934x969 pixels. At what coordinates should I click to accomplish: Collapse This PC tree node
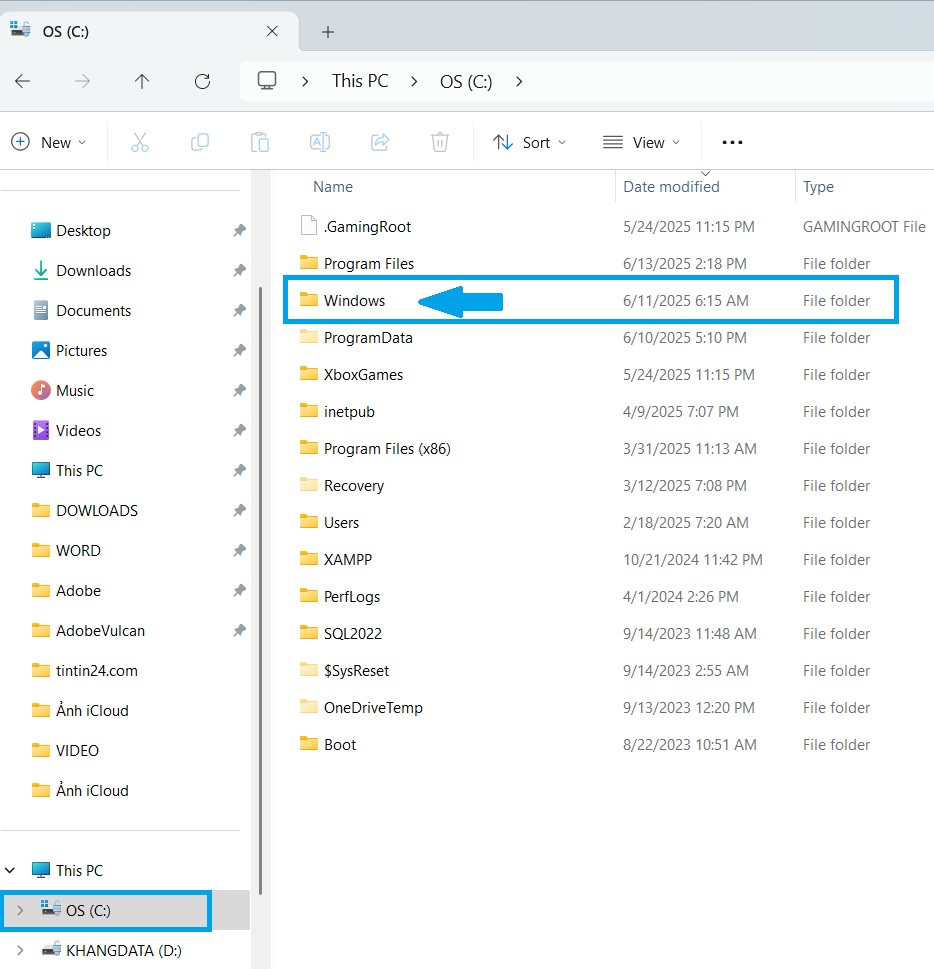click(10, 871)
